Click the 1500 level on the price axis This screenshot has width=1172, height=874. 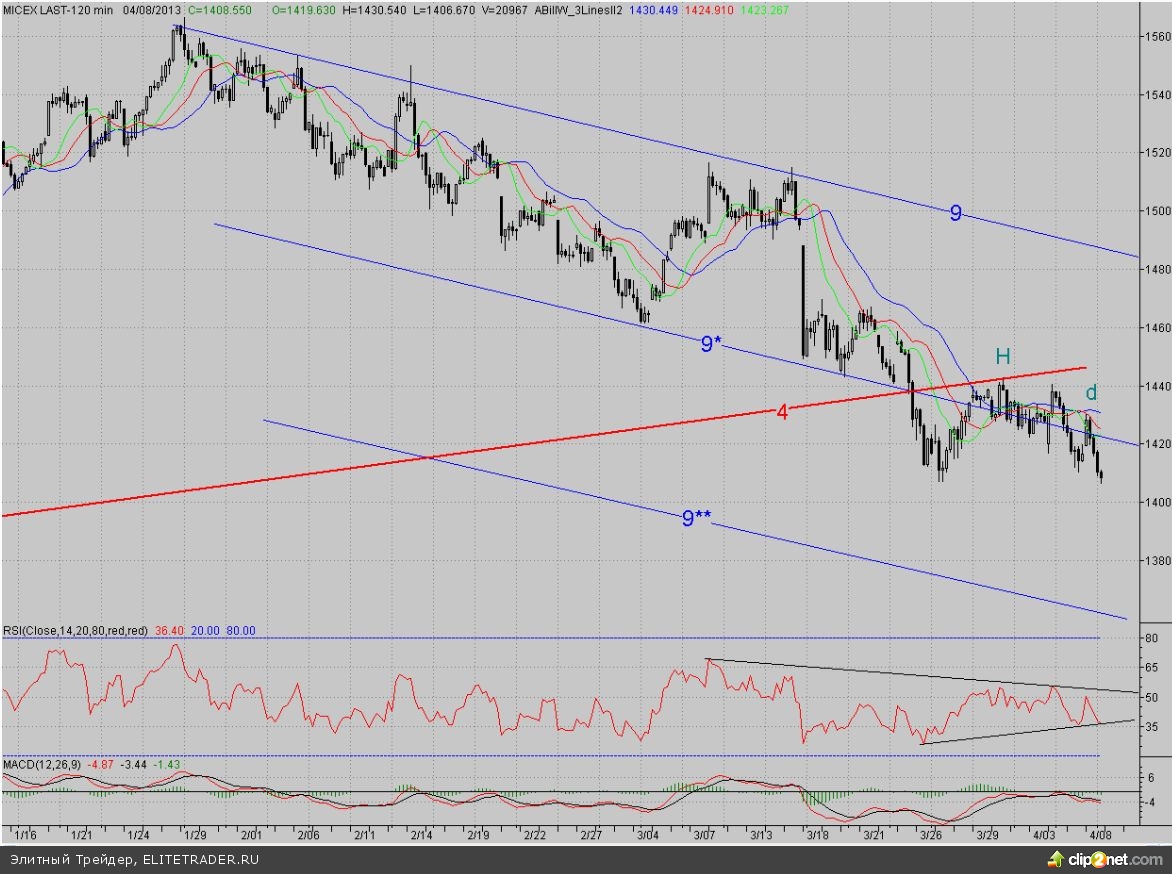pos(1156,211)
